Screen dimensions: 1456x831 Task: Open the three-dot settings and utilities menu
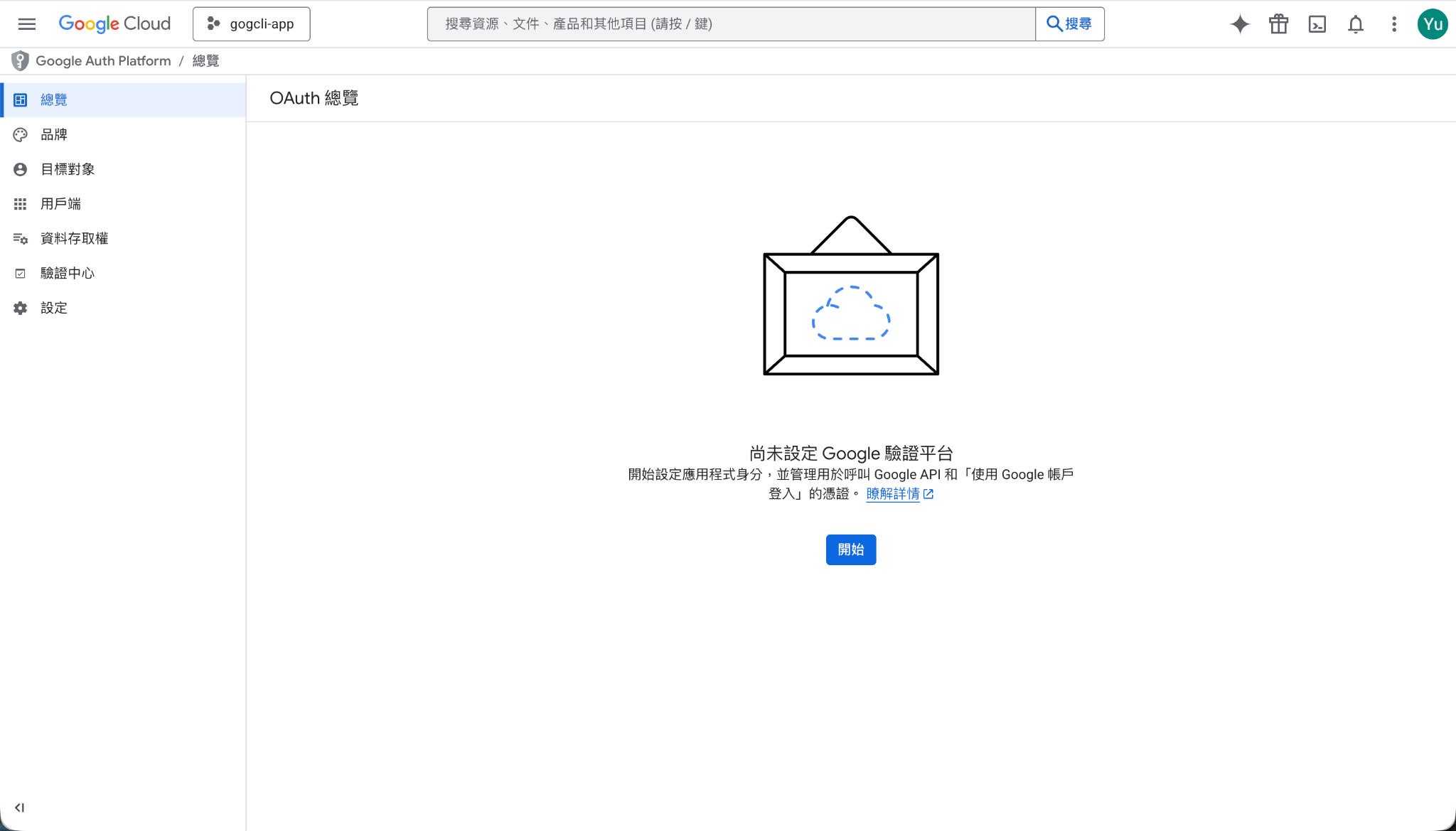(x=1393, y=24)
